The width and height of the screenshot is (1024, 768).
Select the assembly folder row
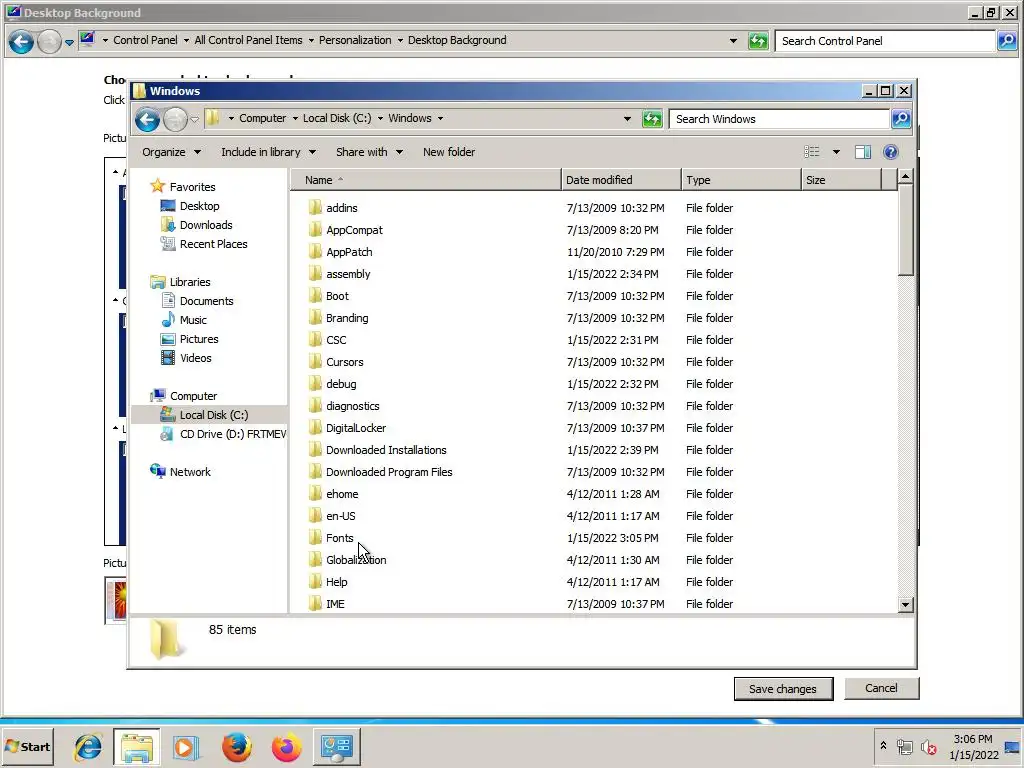tap(594, 274)
